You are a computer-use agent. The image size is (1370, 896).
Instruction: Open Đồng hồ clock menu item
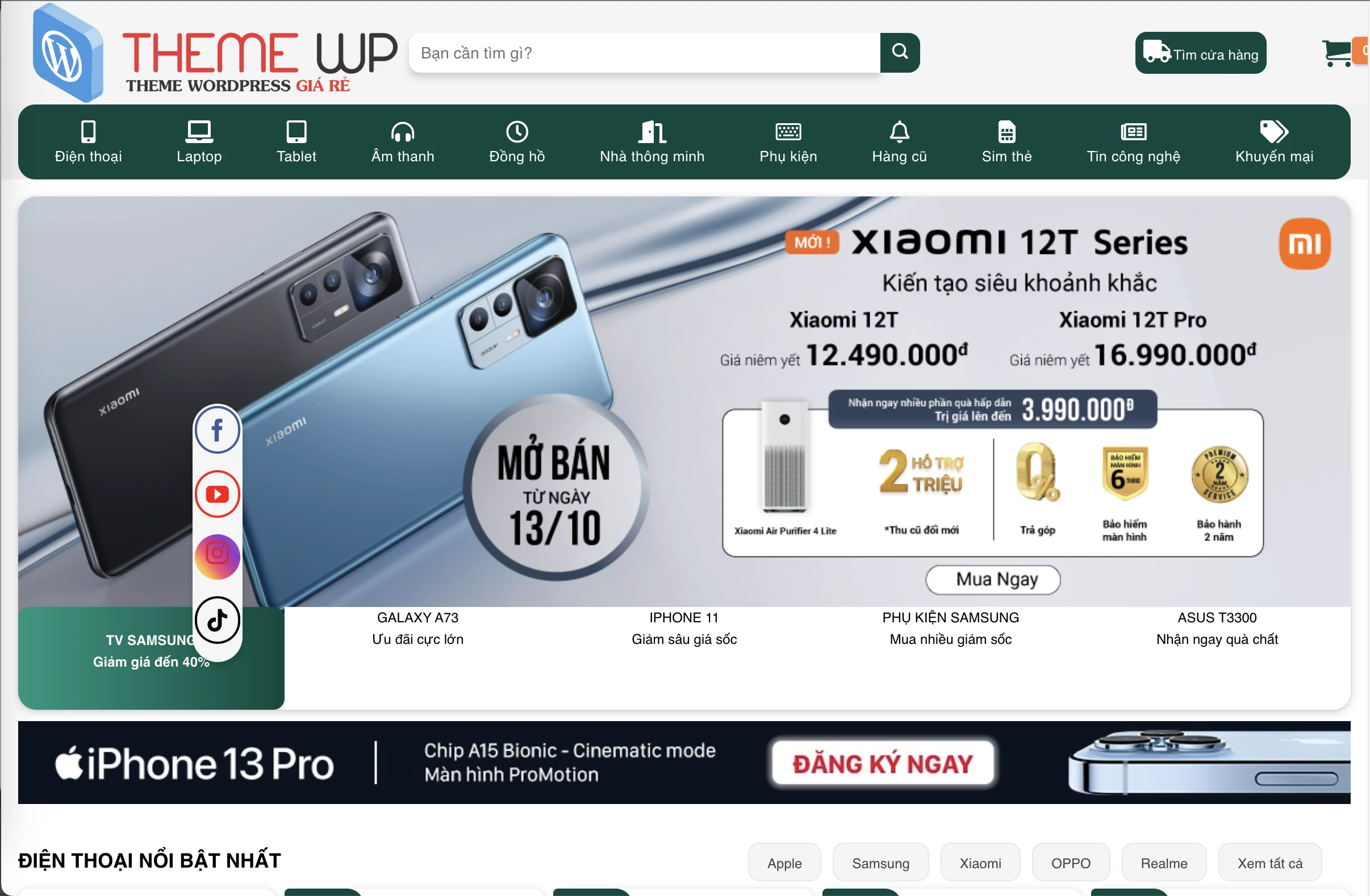[x=517, y=142]
